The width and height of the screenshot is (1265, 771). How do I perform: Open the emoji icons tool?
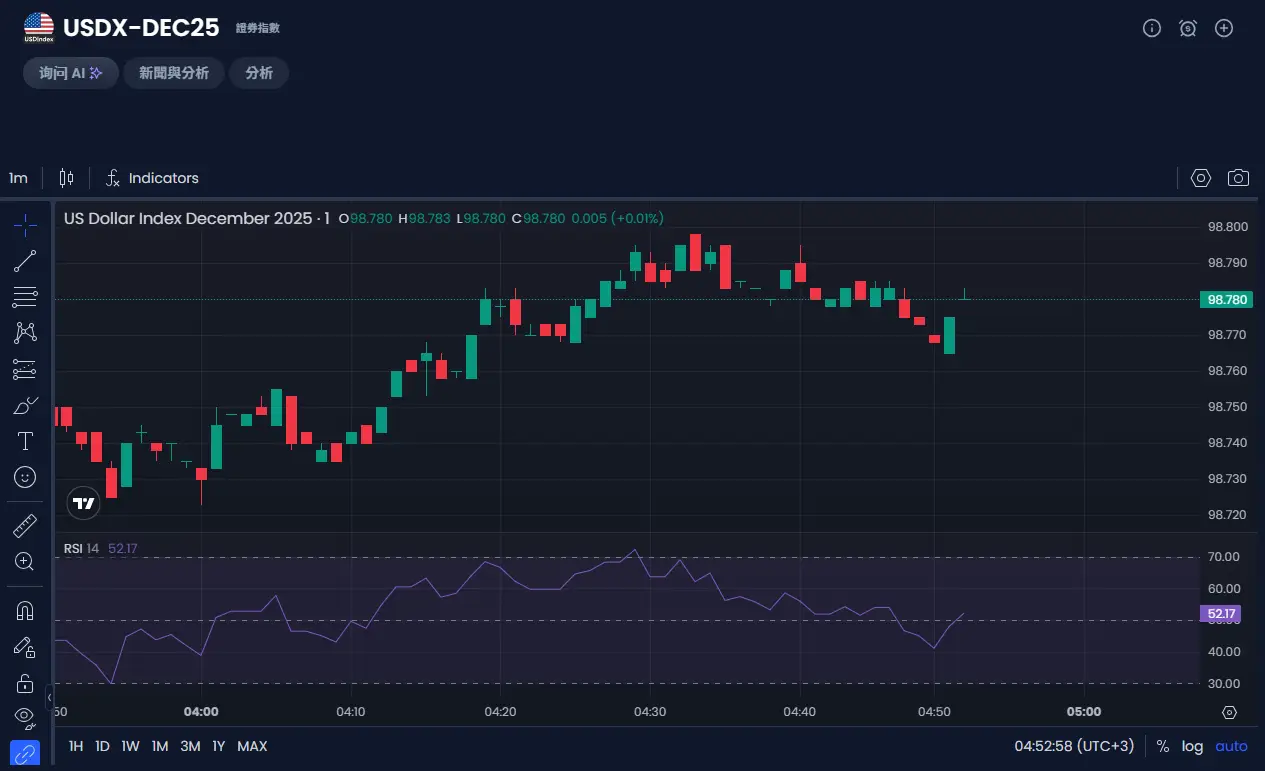point(25,477)
